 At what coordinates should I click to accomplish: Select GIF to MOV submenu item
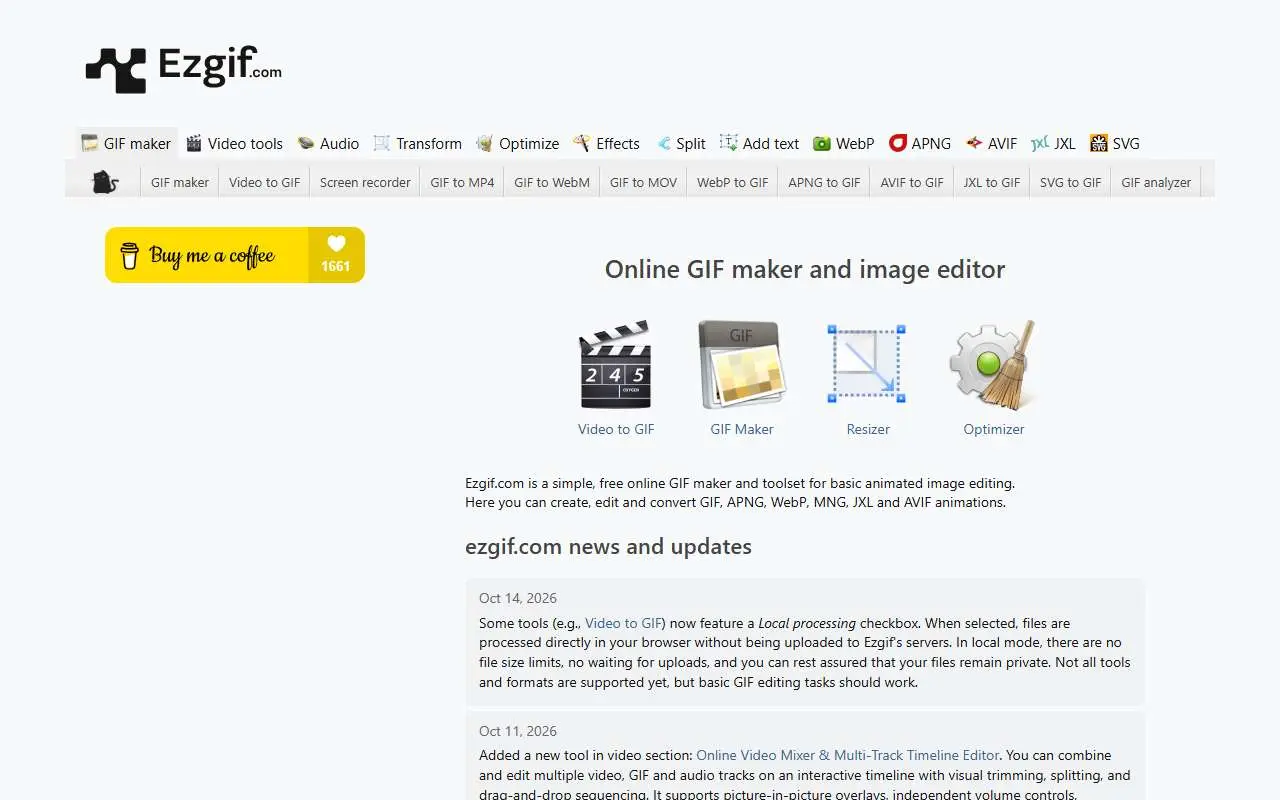coord(643,182)
